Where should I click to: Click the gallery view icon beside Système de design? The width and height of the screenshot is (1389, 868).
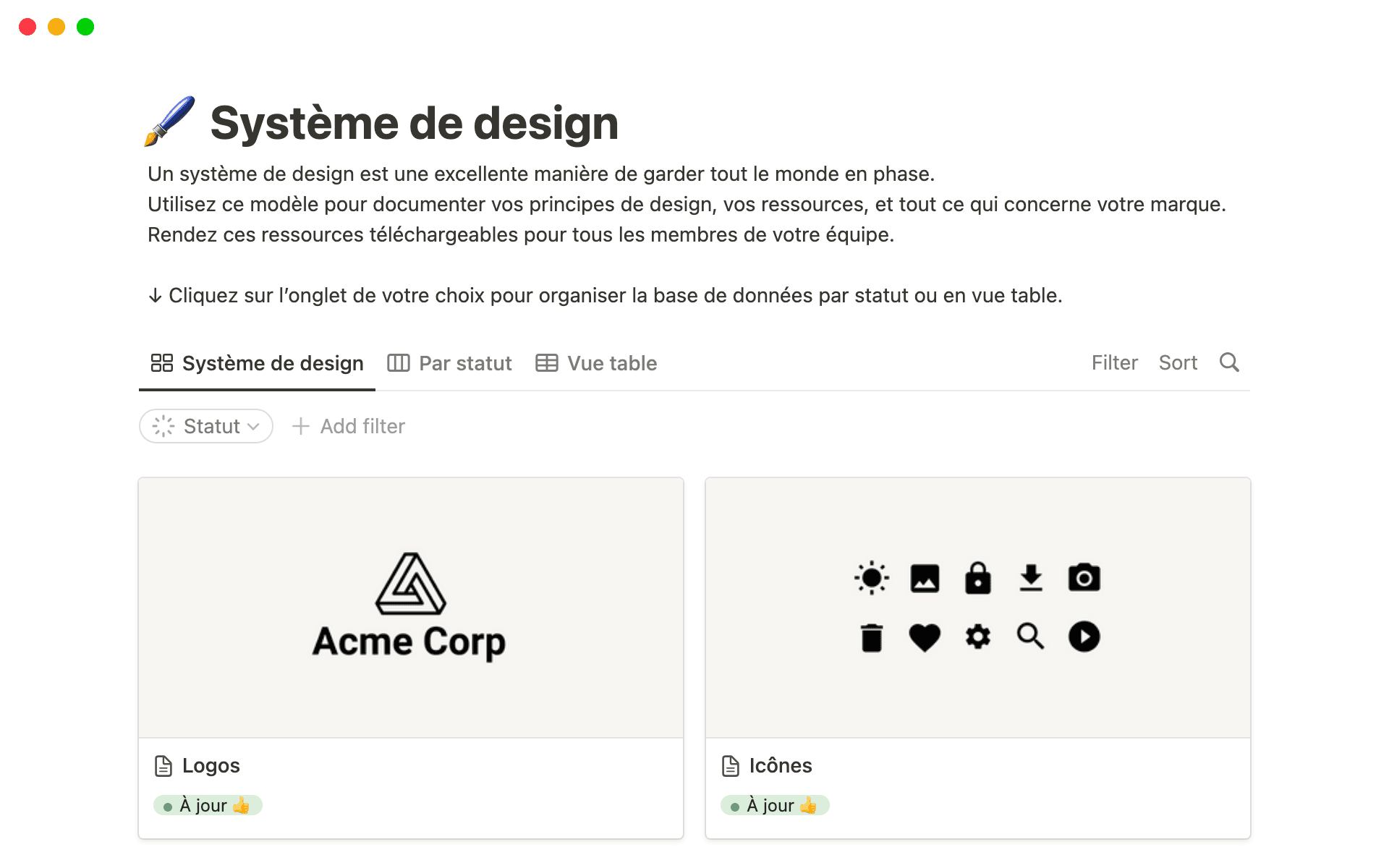coord(162,362)
